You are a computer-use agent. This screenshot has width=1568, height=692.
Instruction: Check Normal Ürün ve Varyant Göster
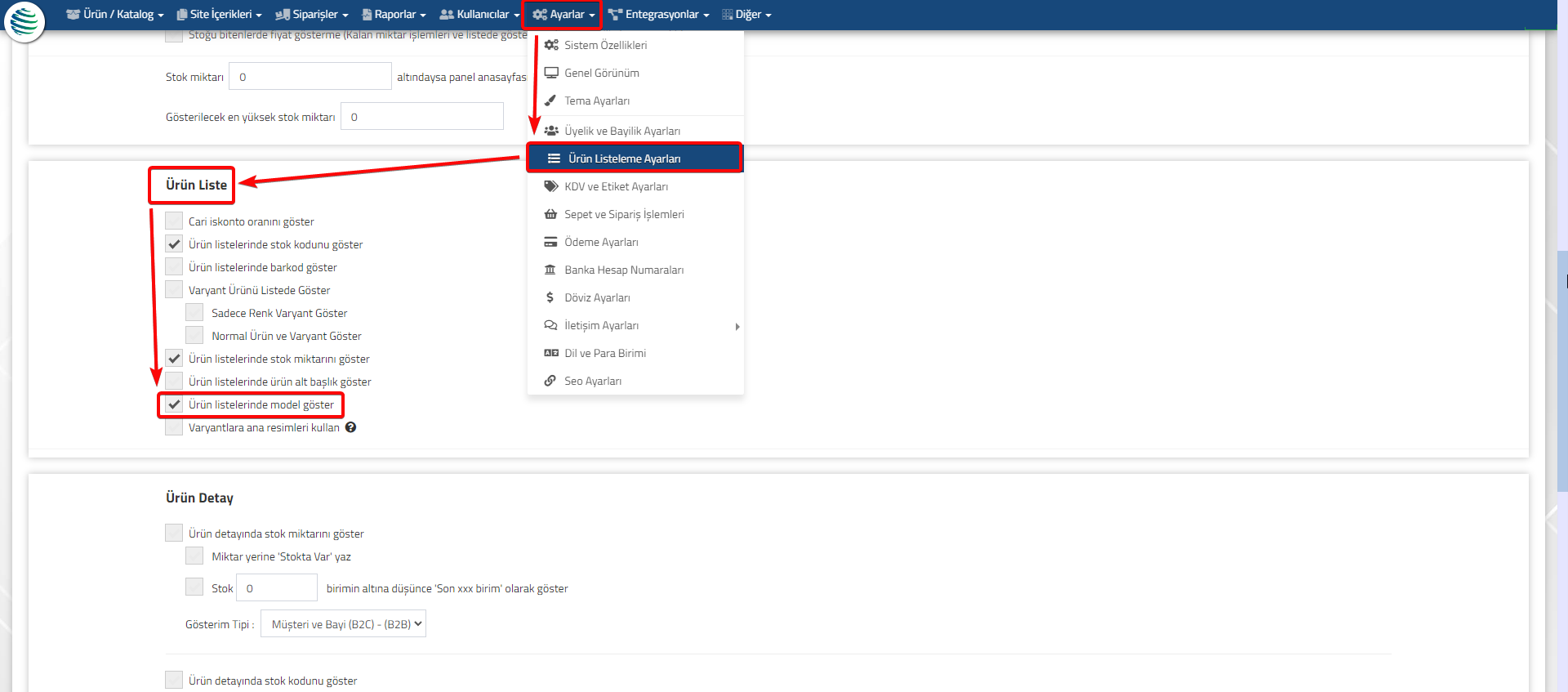pos(194,335)
